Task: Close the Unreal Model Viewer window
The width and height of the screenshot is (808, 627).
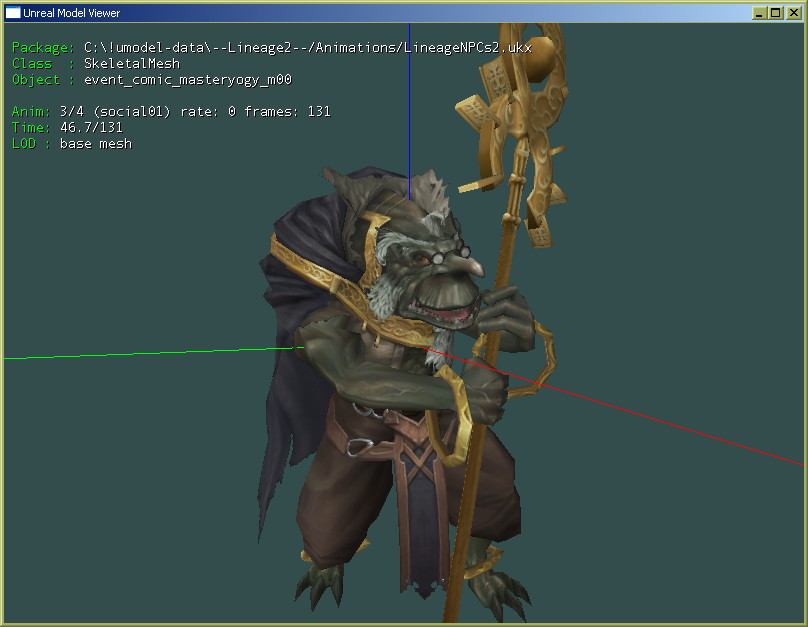Action: tap(793, 13)
